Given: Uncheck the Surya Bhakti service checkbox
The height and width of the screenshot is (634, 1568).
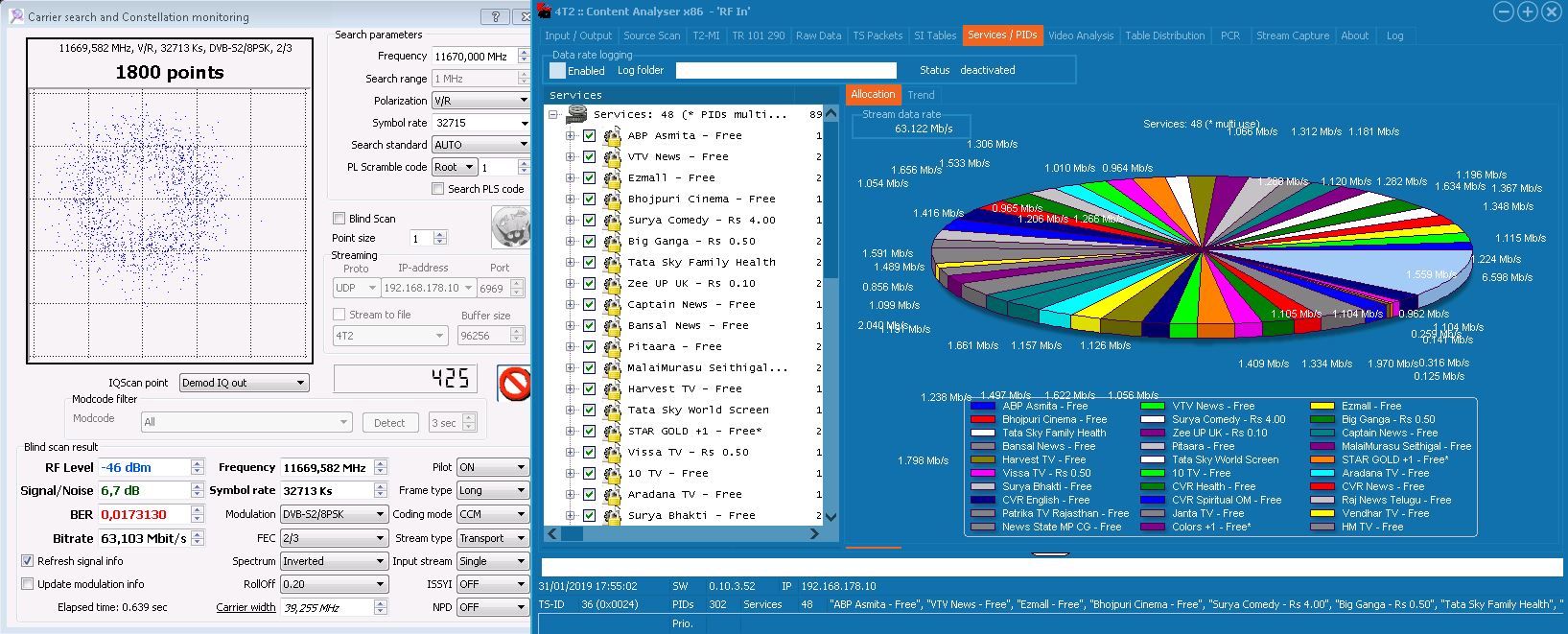Looking at the screenshot, I should click(x=589, y=516).
